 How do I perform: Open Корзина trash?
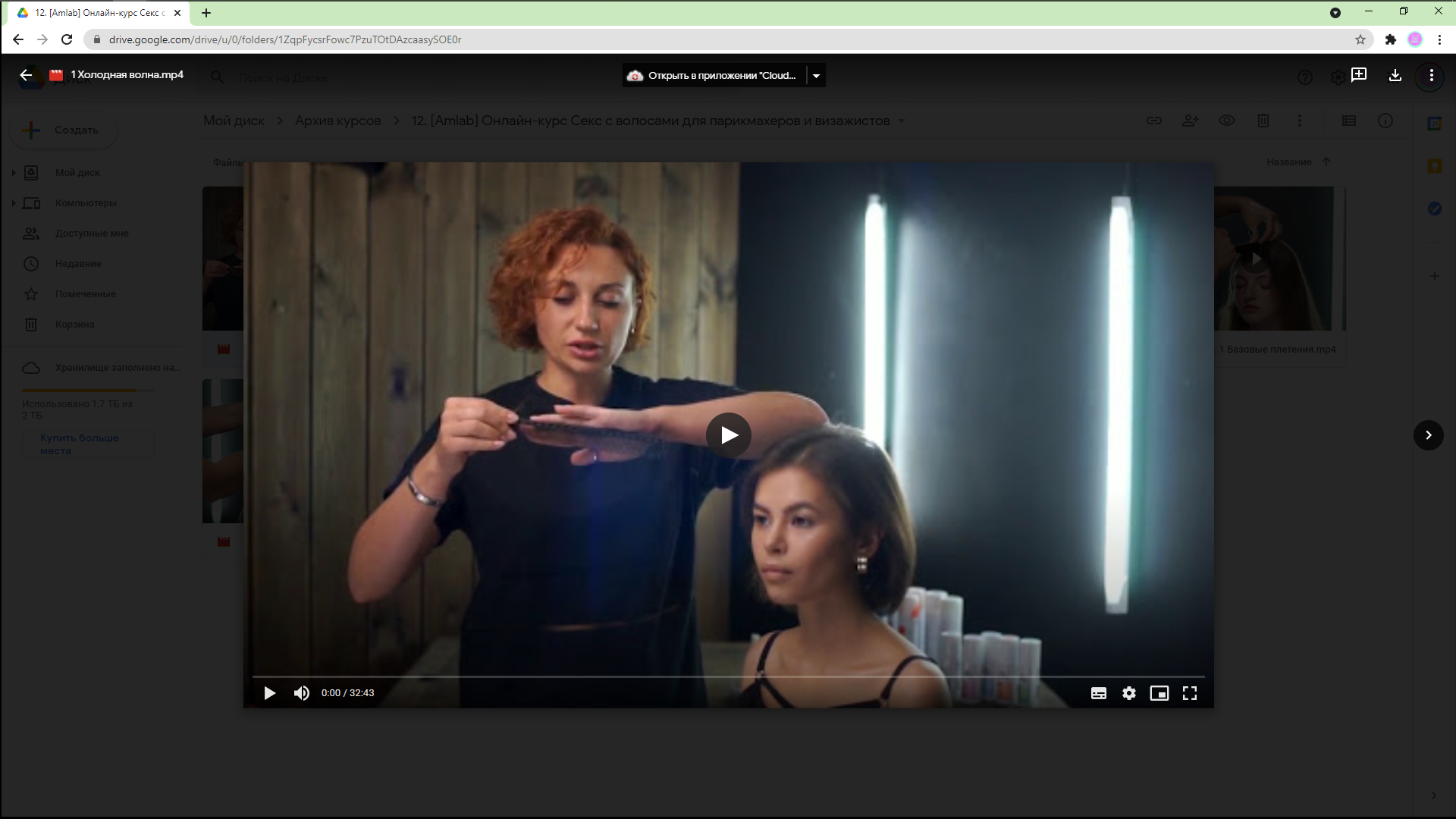coord(74,325)
